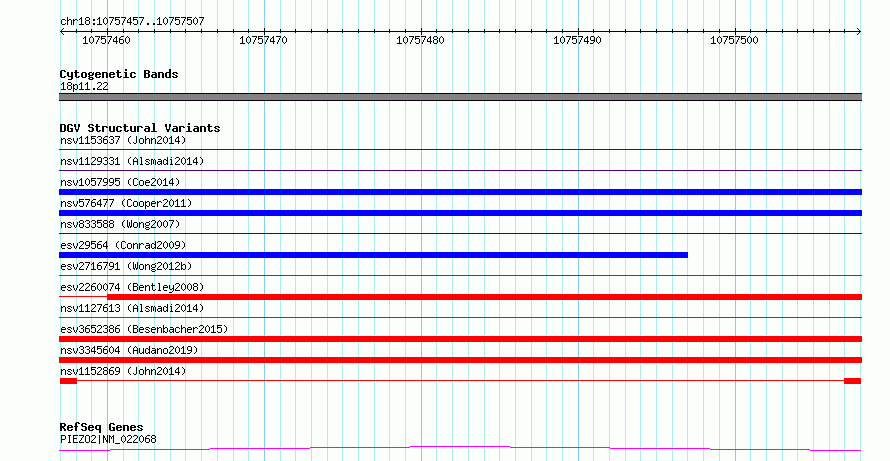Select variant nsv576477 (Cooper2011) label
Image resolution: width=890 pixels, height=461 pixels.
point(126,203)
